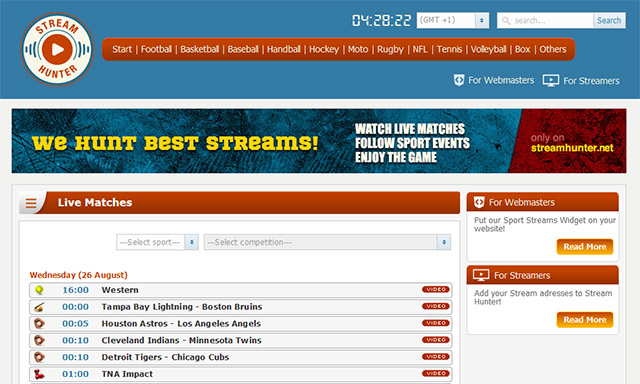Go to the Handball section
The image size is (640, 384).
tap(284, 49)
